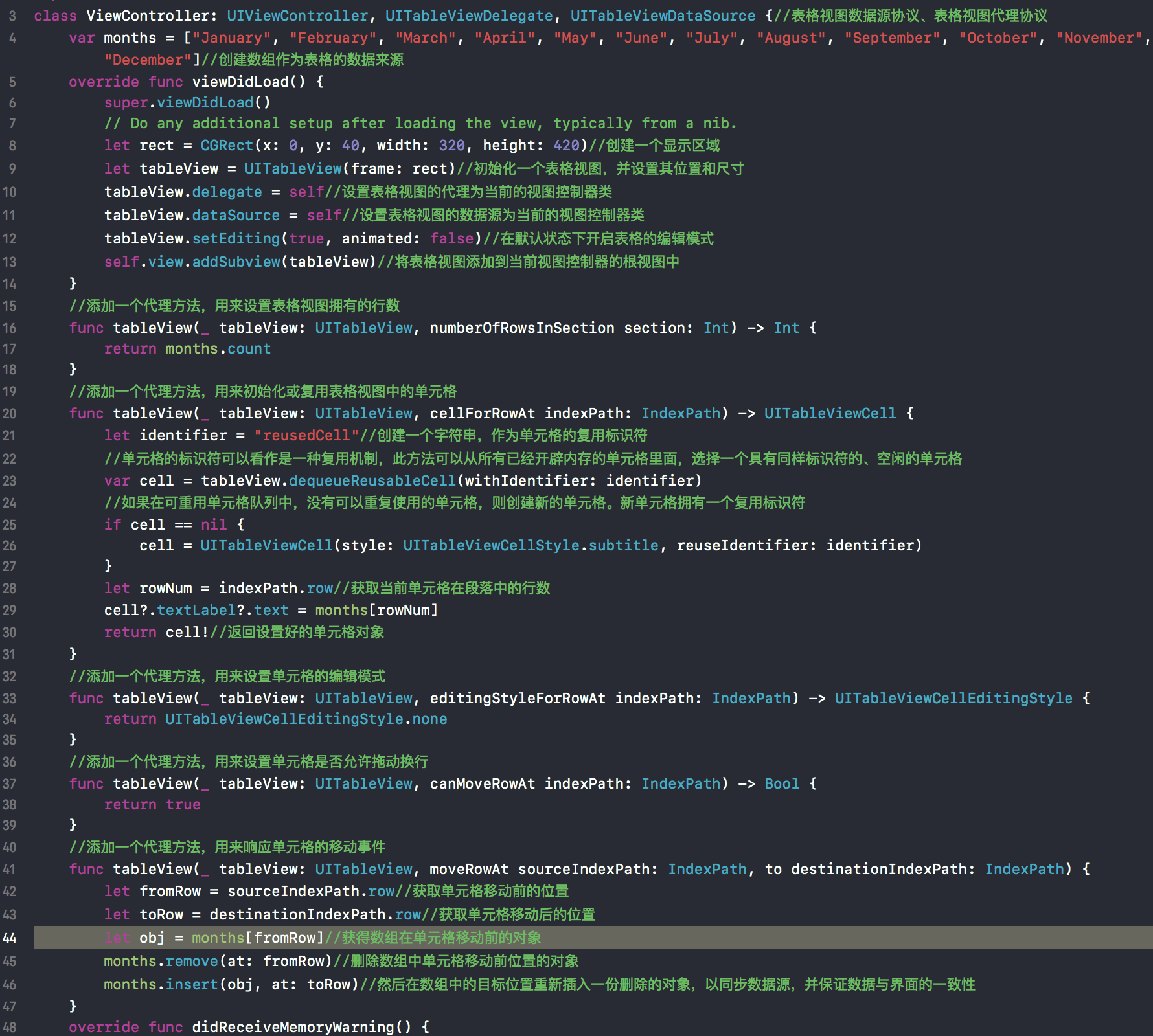
Task: Click moveRowAt parameter label
Action: (468, 869)
